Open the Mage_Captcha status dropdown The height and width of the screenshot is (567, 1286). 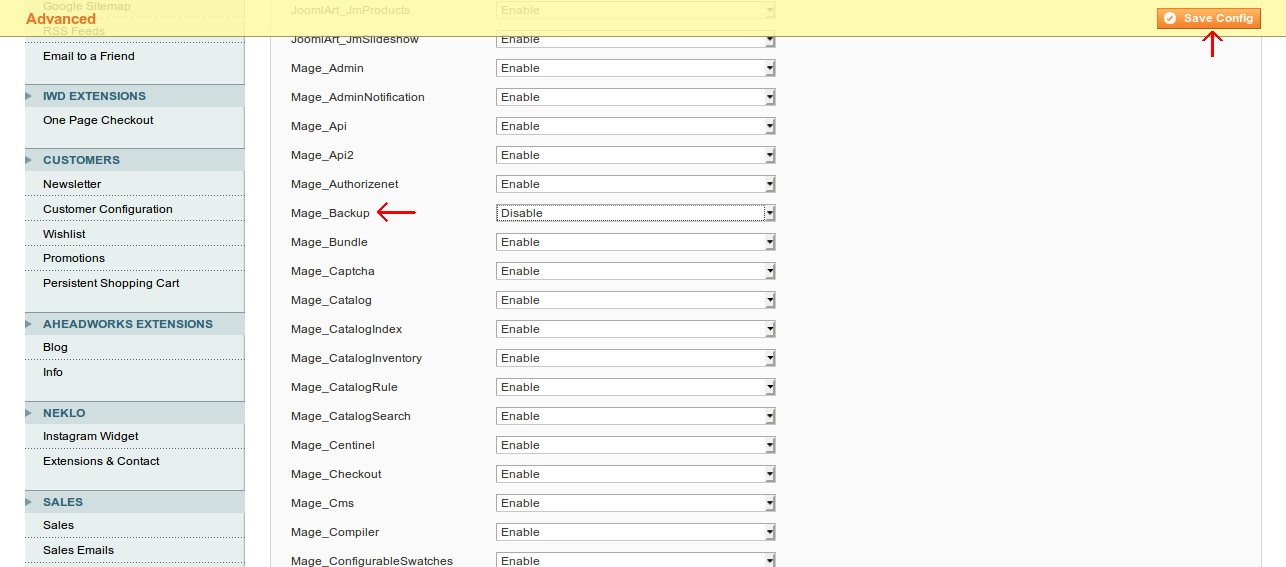tap(636, 271)
